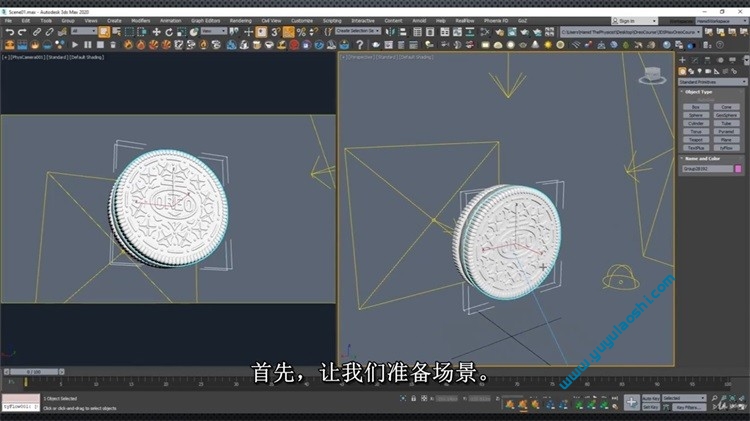Open the Standard Primitives dropdown

pos(712,82)
